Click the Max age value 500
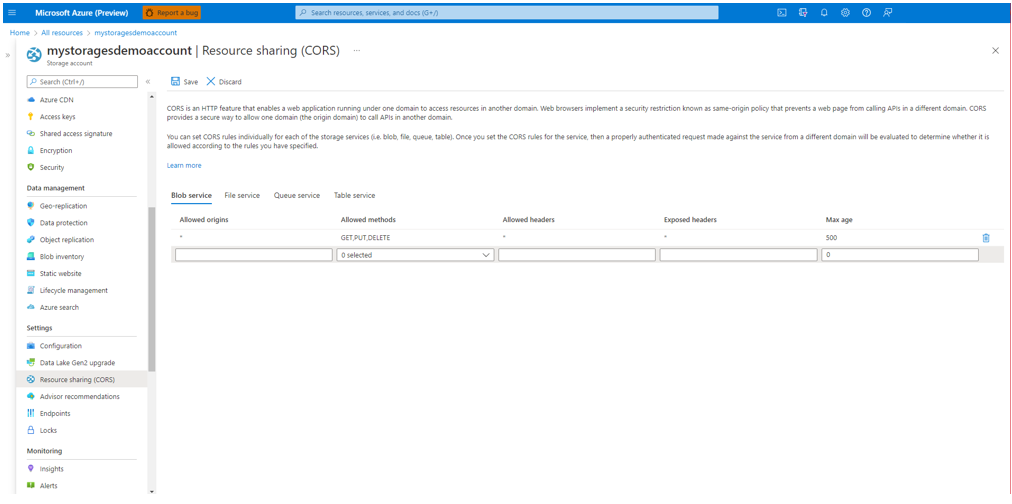 (832, 237)
